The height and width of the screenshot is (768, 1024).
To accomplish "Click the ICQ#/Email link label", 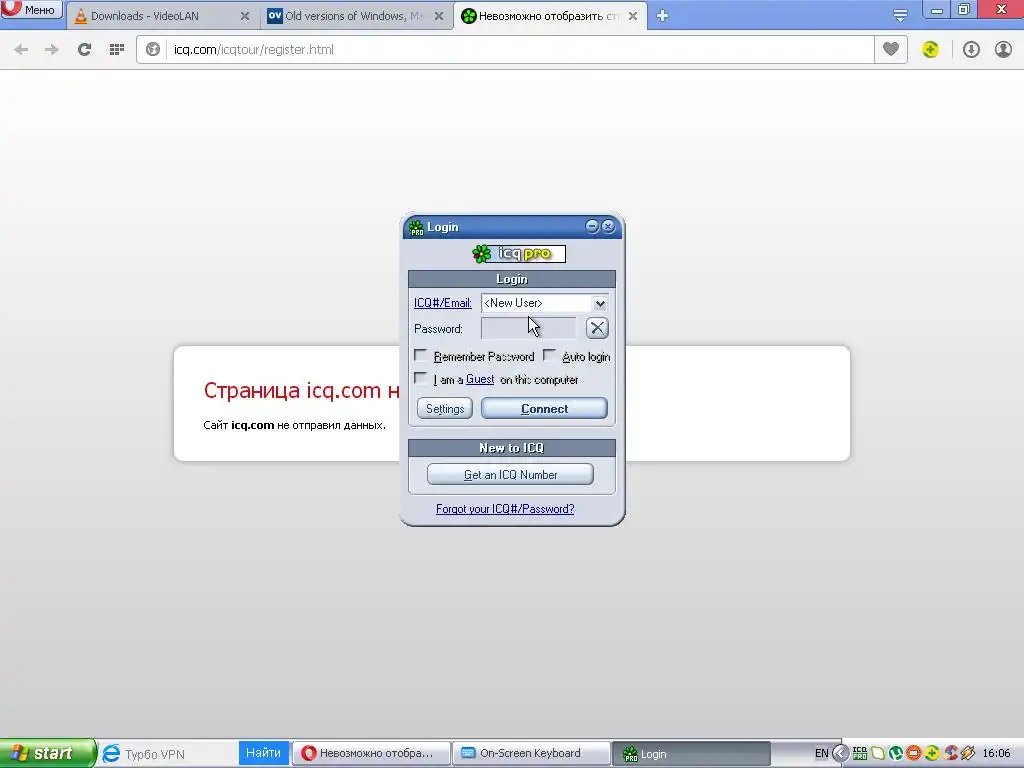I will pyautogui.click(x=442, y=303).
